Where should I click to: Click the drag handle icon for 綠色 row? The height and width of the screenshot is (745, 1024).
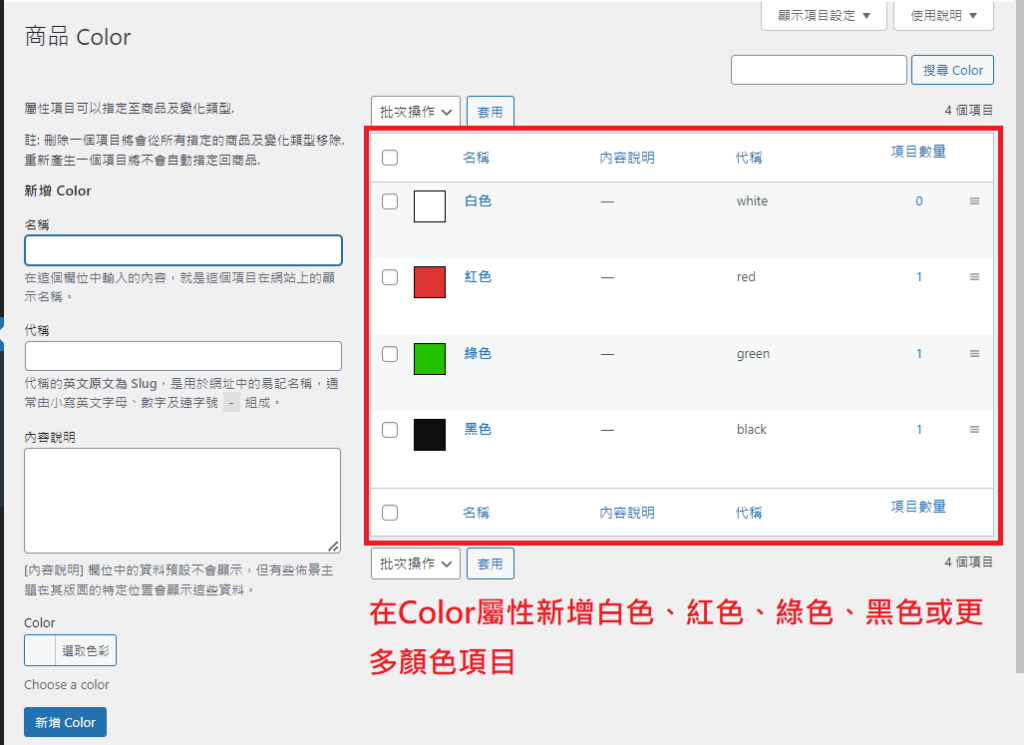tap(974, 353)
